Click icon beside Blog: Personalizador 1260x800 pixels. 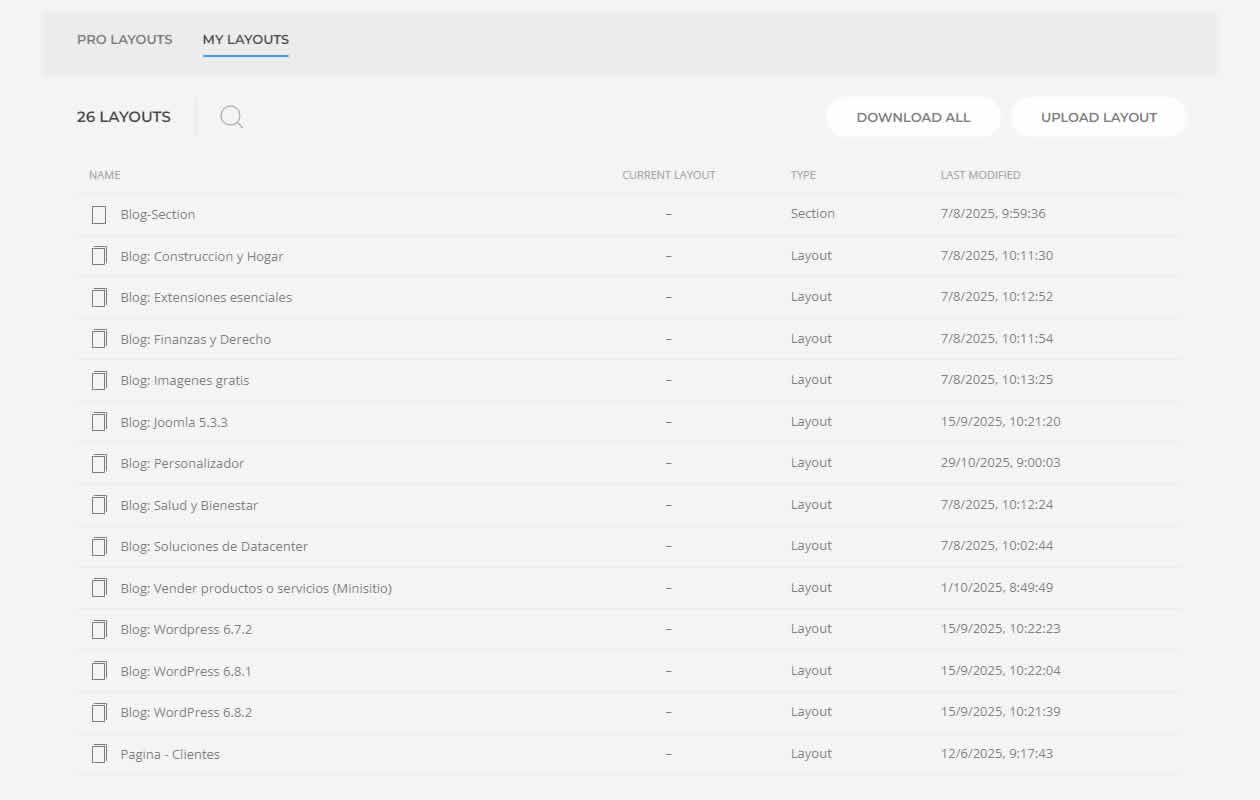(x=99, y=464)
